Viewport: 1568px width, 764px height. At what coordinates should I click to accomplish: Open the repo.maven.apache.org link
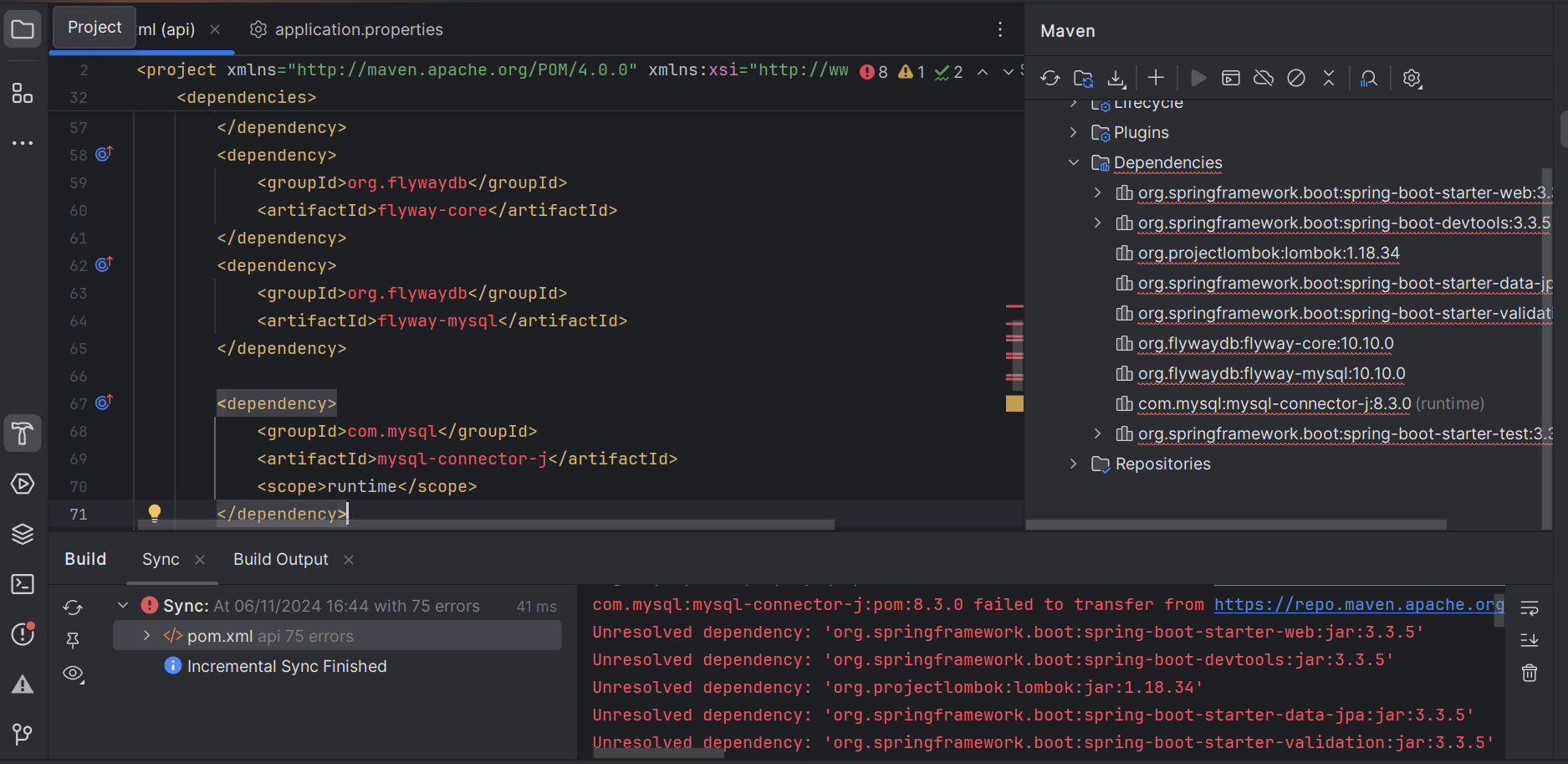(x=1359, y=604)
